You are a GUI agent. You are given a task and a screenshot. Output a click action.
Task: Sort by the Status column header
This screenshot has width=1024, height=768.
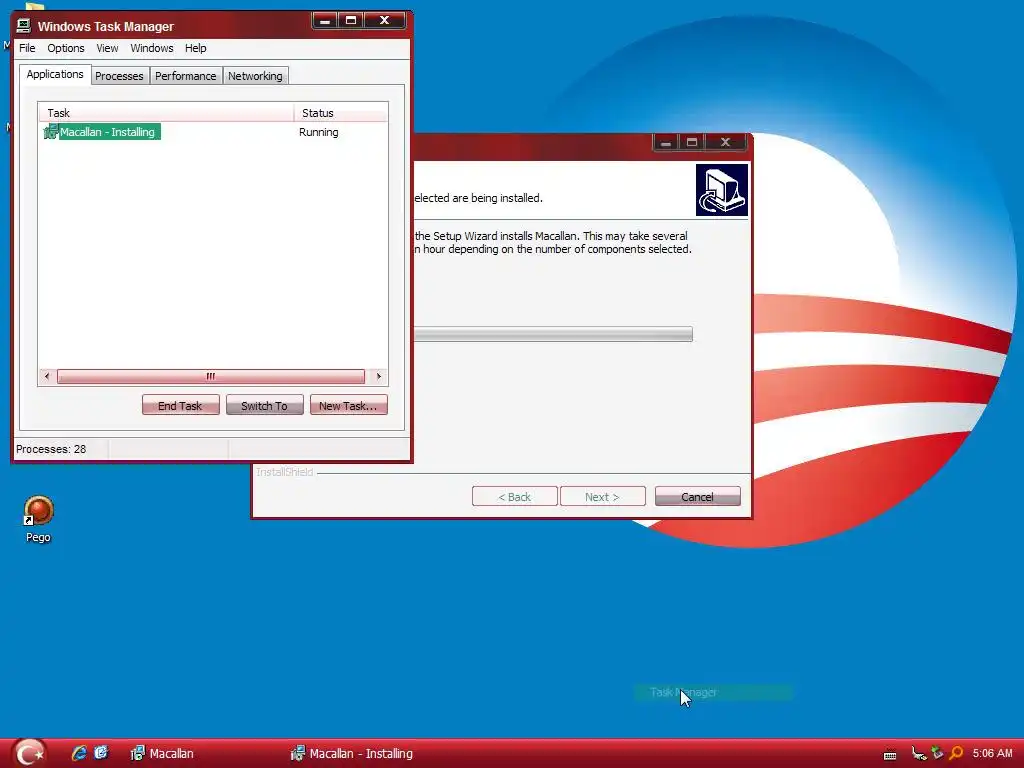(x=341, y=113)
